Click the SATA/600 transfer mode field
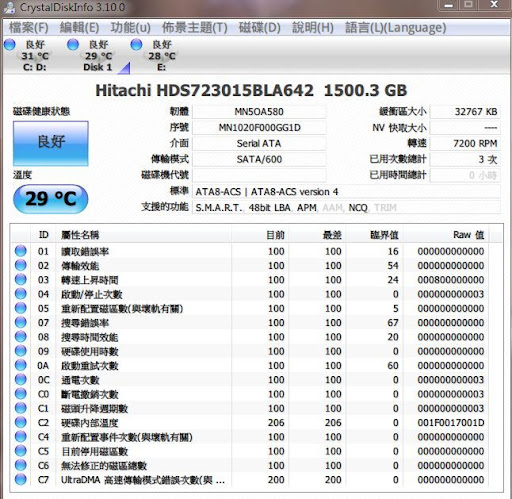 (x=259, y=159)
